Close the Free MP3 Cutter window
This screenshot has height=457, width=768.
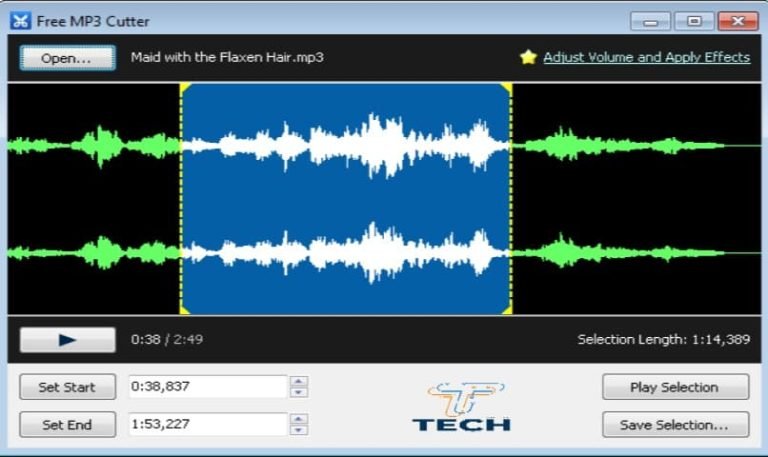(738, 22)
